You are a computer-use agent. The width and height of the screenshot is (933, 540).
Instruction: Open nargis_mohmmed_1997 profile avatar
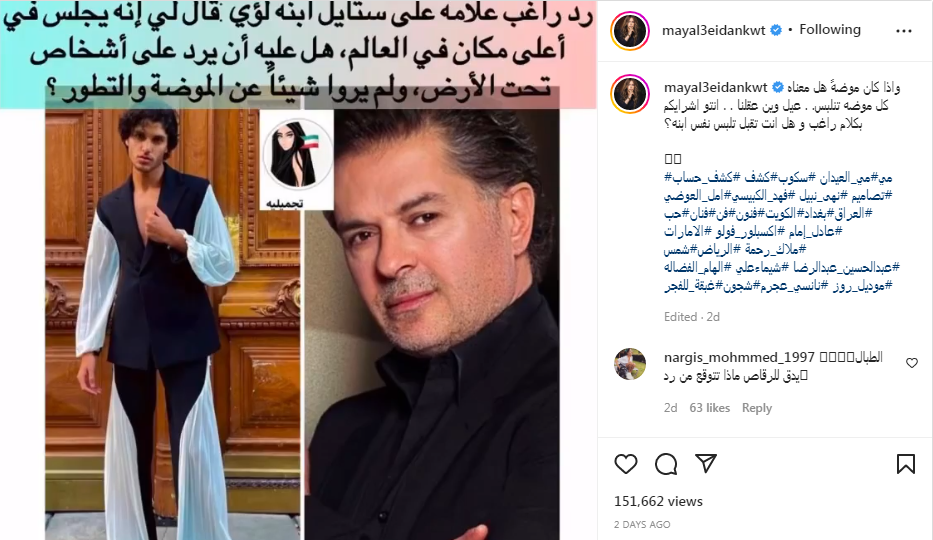point(630,364)
